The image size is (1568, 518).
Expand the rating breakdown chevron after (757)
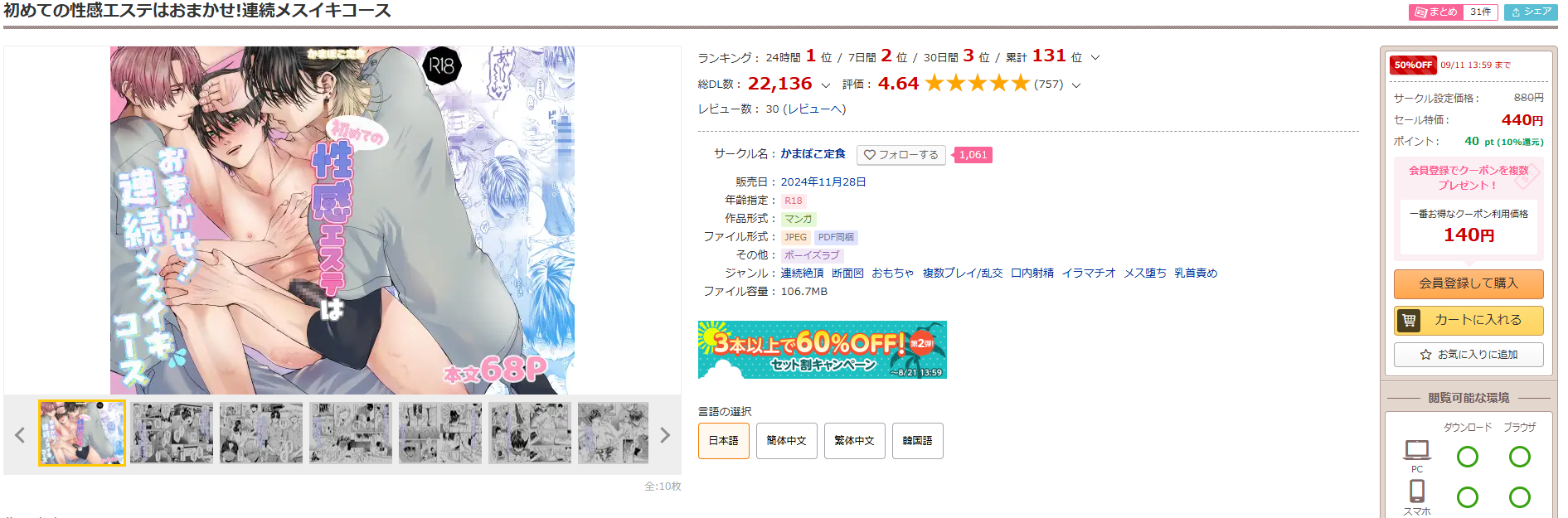coord(1076,85)
